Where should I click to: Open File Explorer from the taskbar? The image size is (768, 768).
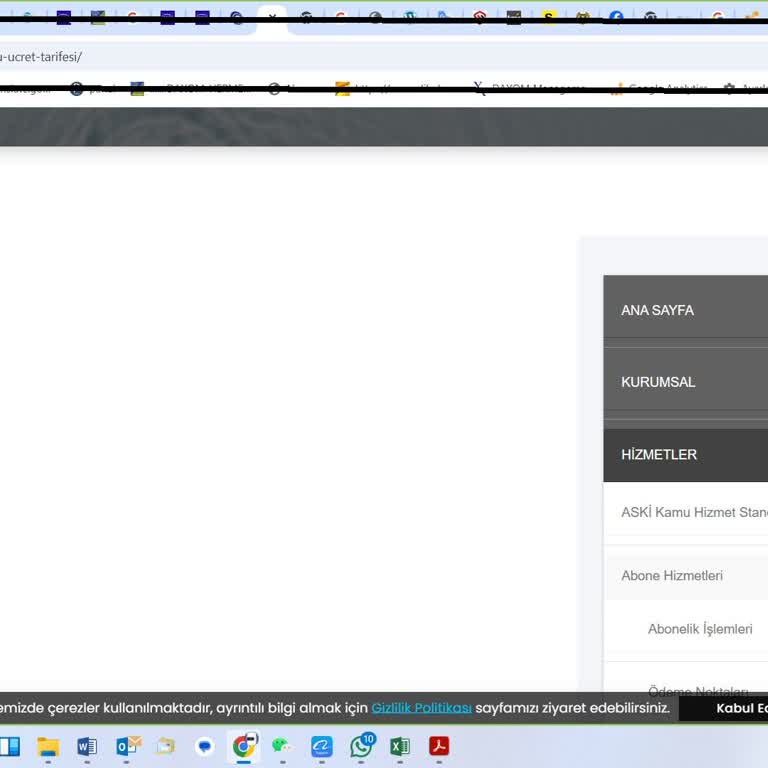click(x=48, y=746)
